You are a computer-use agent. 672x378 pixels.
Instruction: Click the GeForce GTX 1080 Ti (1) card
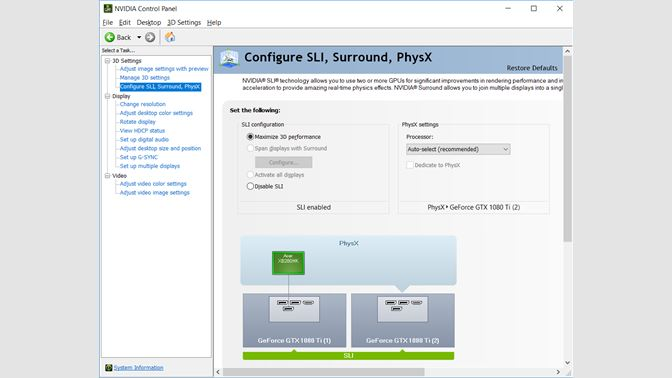pos(294,320)
